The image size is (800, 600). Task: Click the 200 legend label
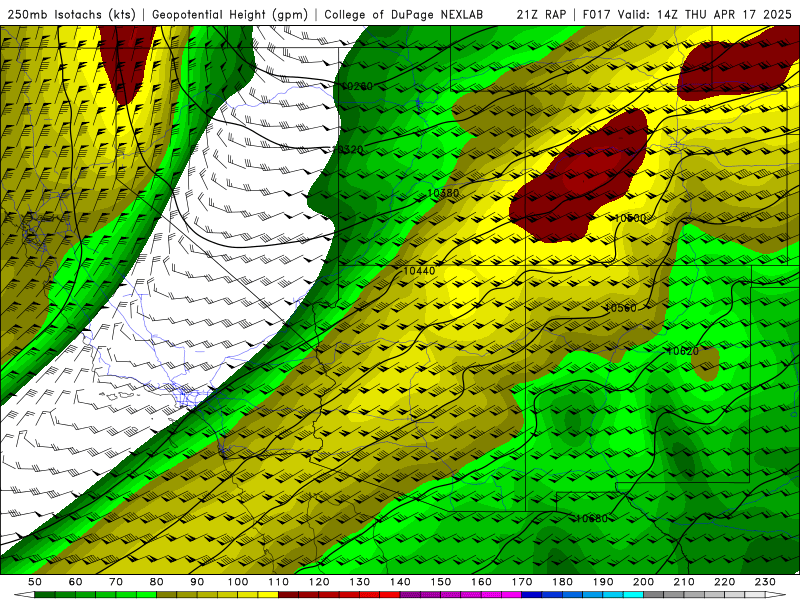(643, 582)
